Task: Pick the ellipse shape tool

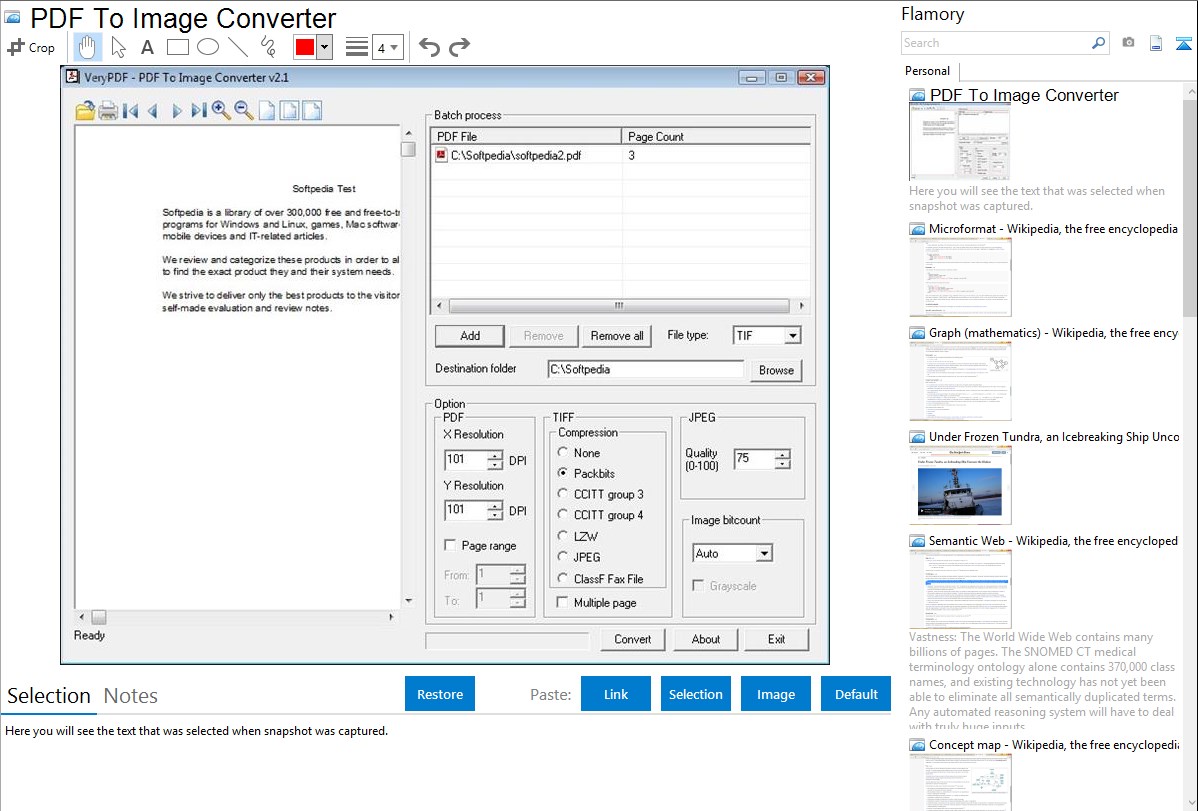Action: click(207, 47)
